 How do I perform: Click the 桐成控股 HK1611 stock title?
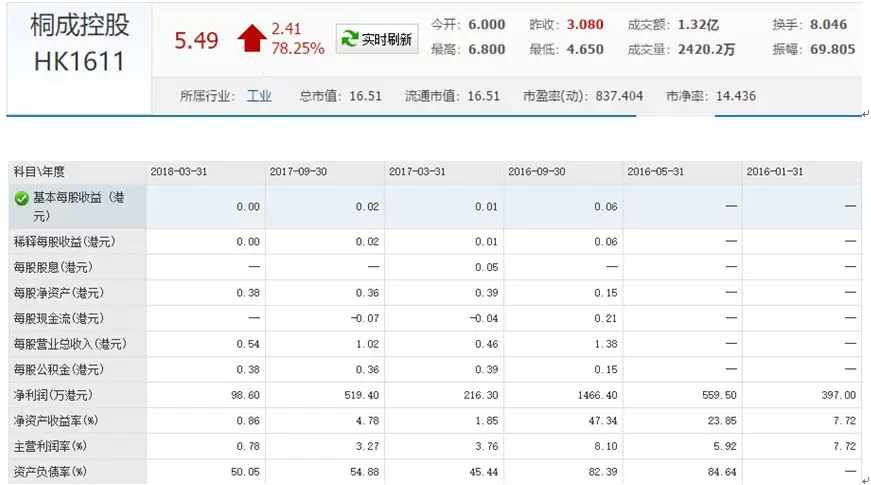(79, 43)
